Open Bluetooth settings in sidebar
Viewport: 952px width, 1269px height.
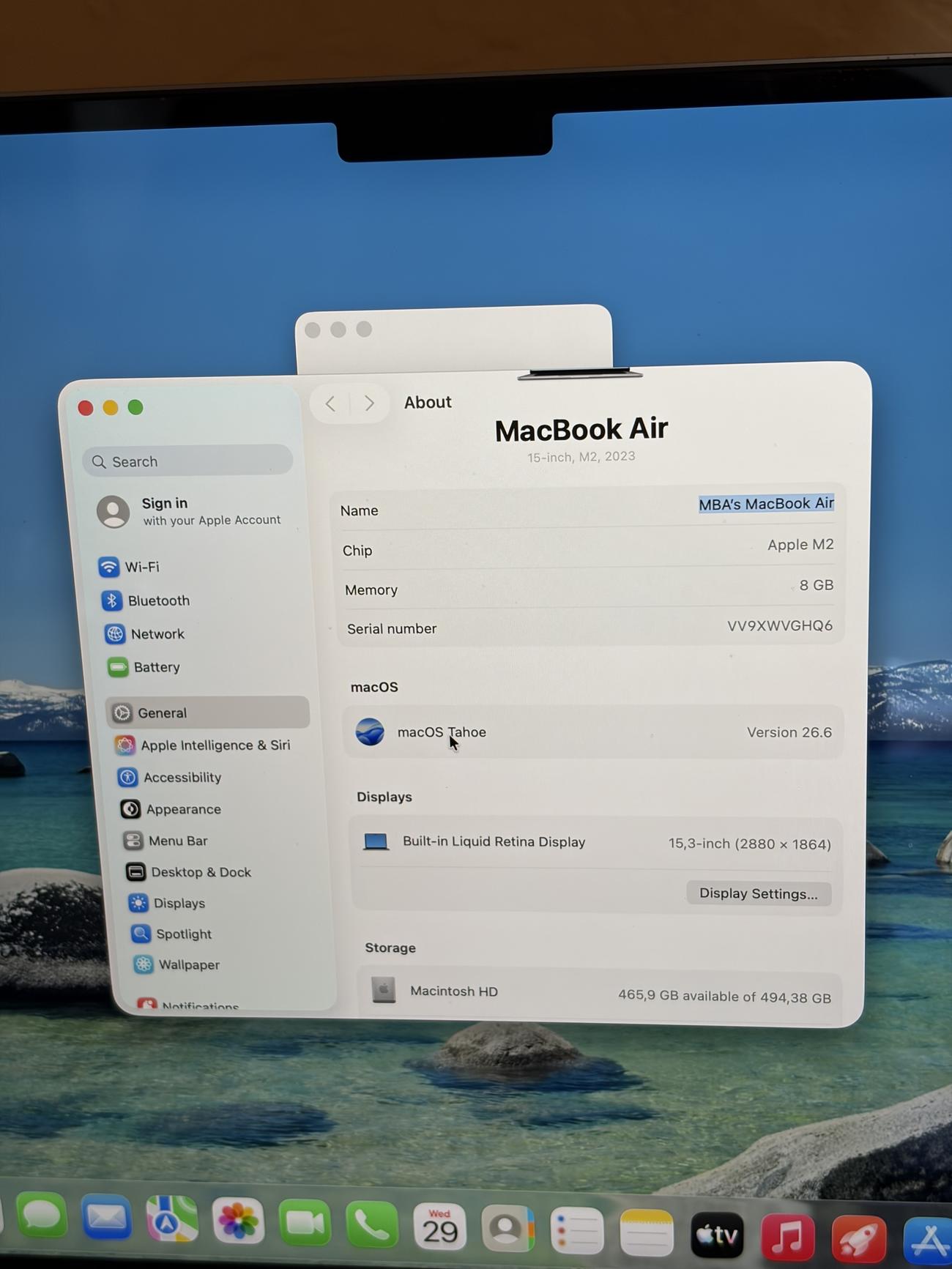(146, 600)
